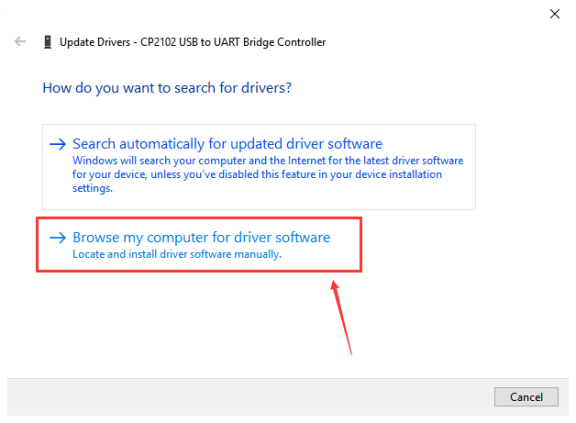Go back using the left arrow icon
576x423 pixels.
click(x=20, y=41)
